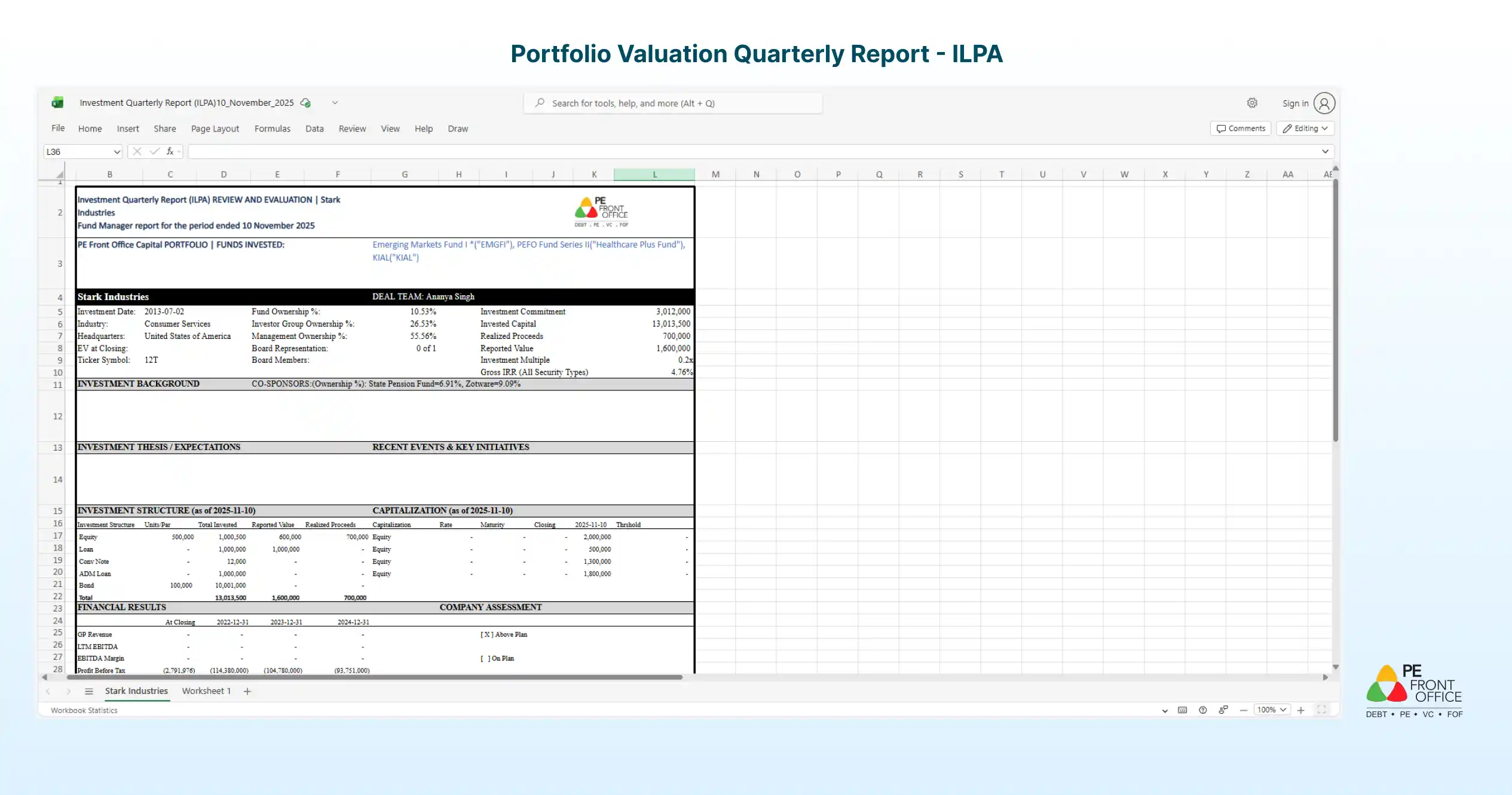The image size is (1512, 795).
Task: Switch to the Home ribbon tab
Action: [90, 129]
